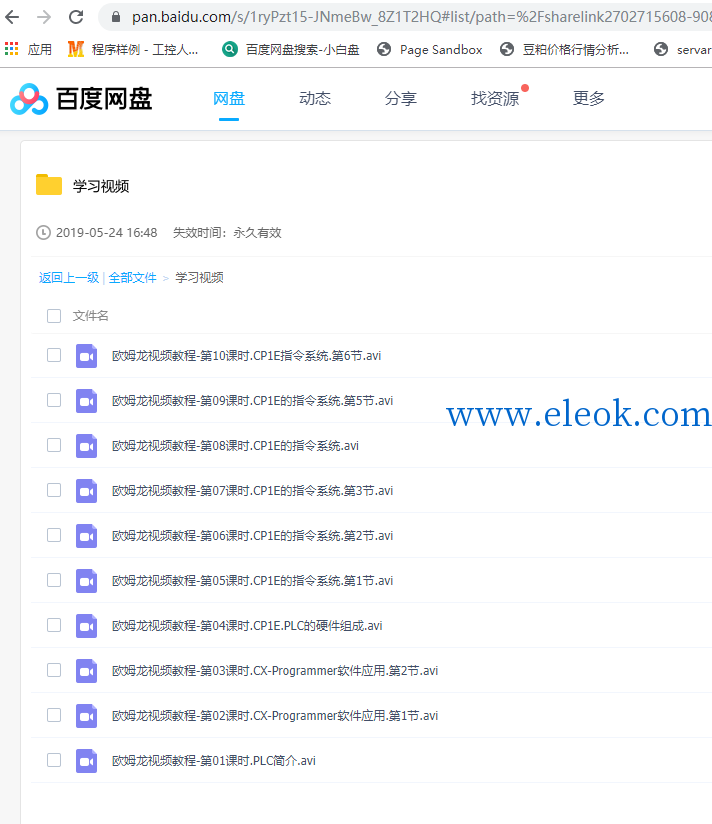Click 返回上一级 link
This screenshot has width=712, height=824.
pos(69,277)
